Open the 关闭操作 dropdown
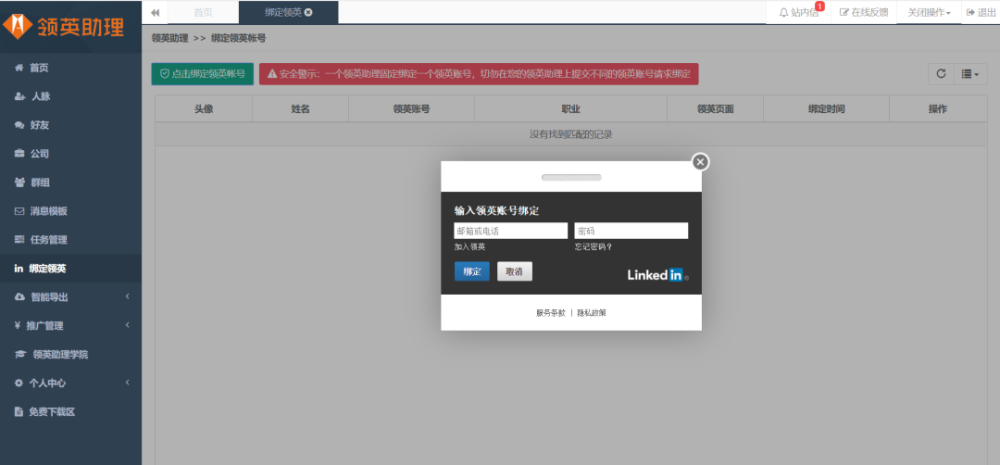This screenshot has width=1000, height=465. (x=929, y=12)
